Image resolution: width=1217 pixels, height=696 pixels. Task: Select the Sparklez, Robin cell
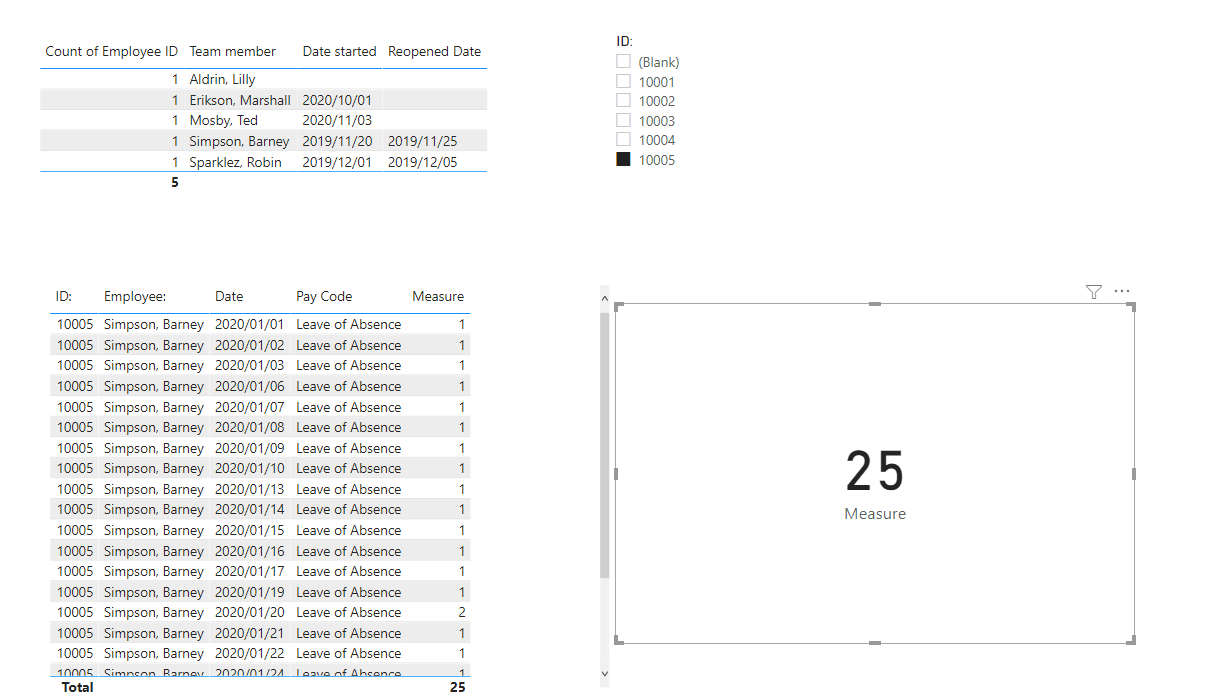pyautogui.click(x=236, y=162)
